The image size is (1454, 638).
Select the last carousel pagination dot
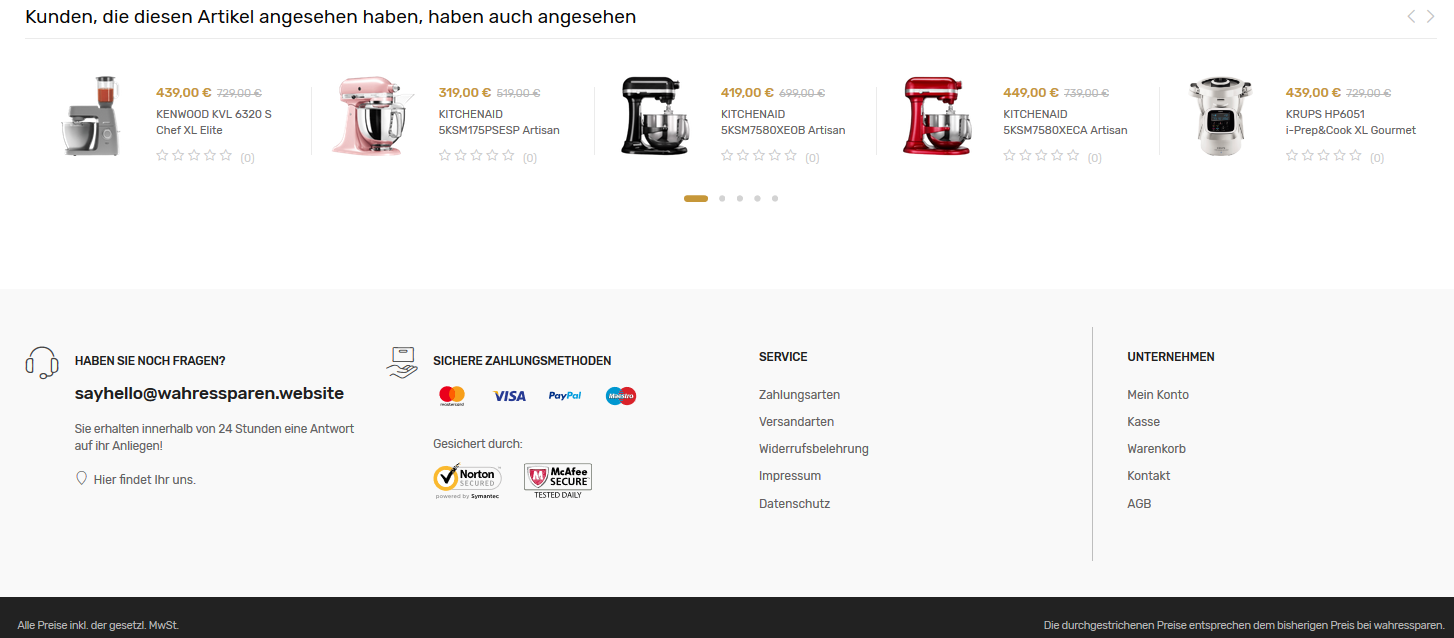click(775, 198)
